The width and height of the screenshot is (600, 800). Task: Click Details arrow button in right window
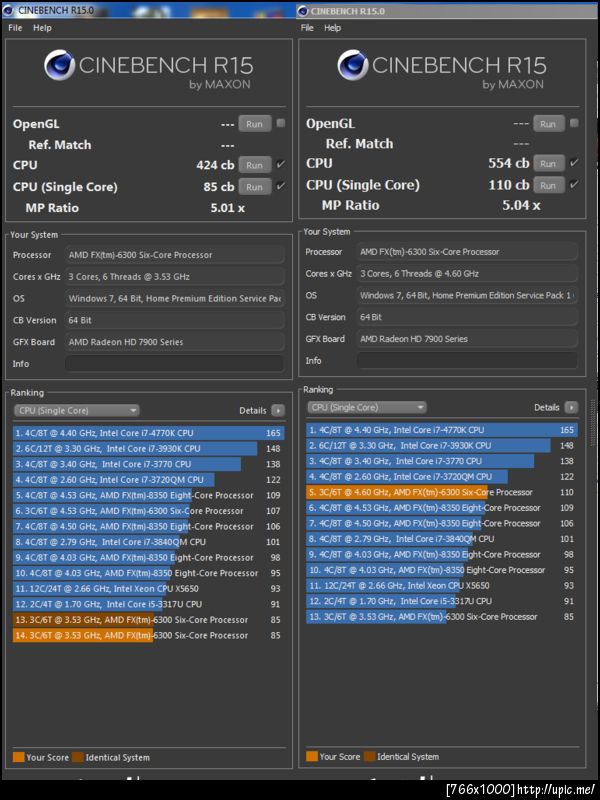(571, 407)
